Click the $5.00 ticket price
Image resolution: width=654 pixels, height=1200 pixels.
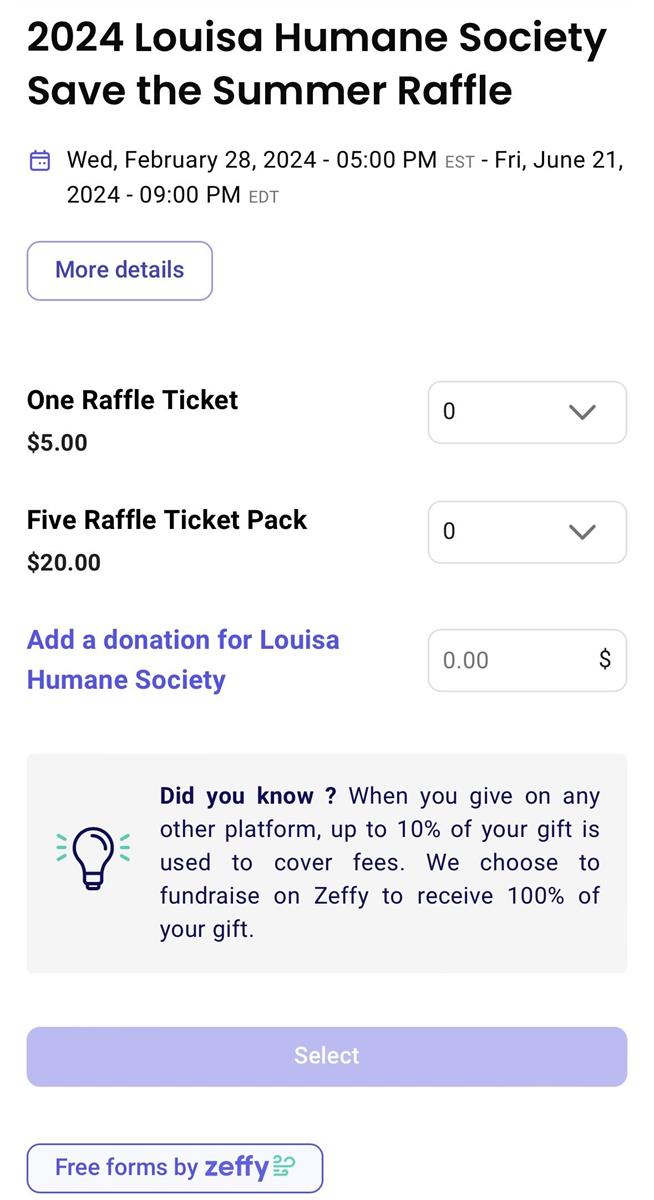pos(57,442)
